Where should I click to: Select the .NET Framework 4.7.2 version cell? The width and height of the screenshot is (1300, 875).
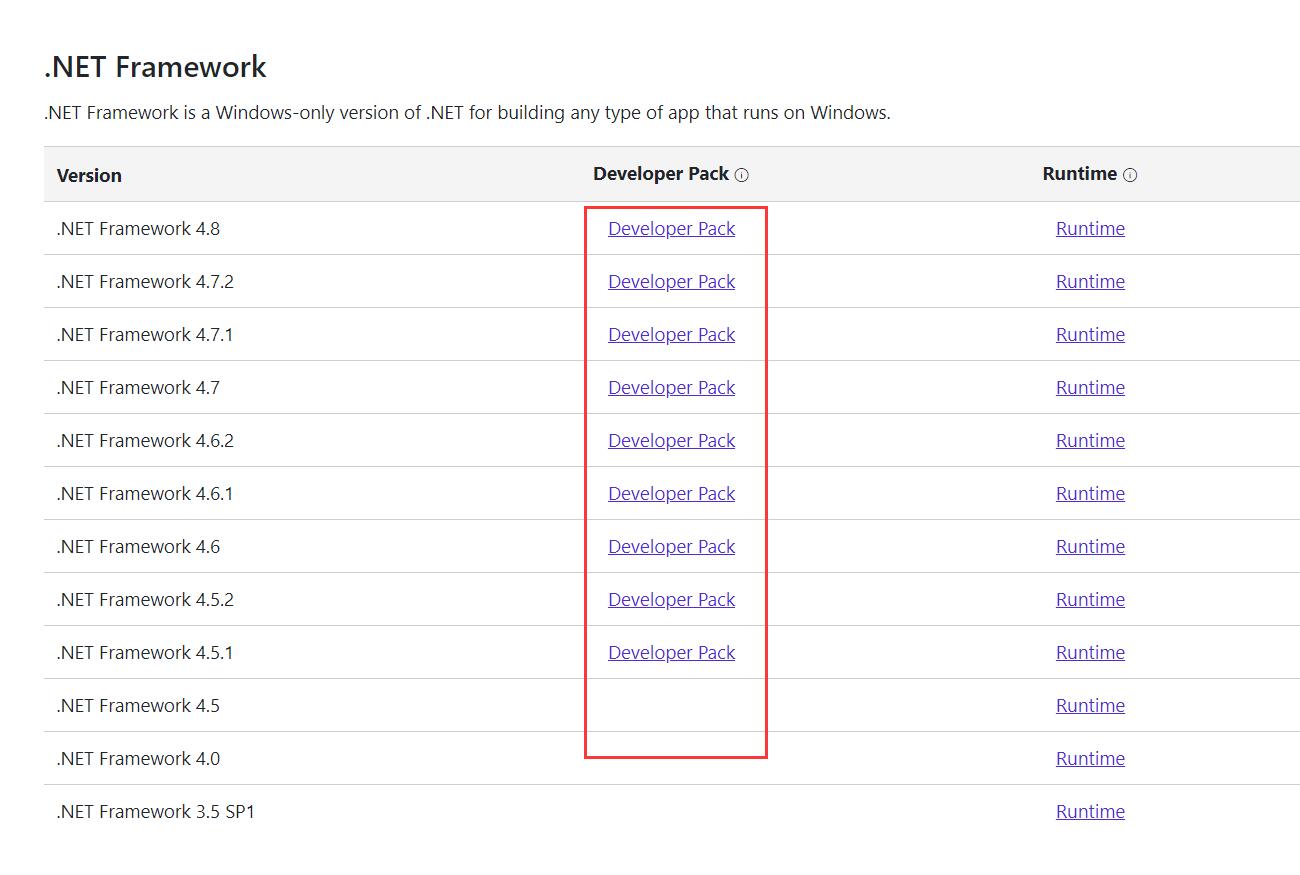pos(145,282)
